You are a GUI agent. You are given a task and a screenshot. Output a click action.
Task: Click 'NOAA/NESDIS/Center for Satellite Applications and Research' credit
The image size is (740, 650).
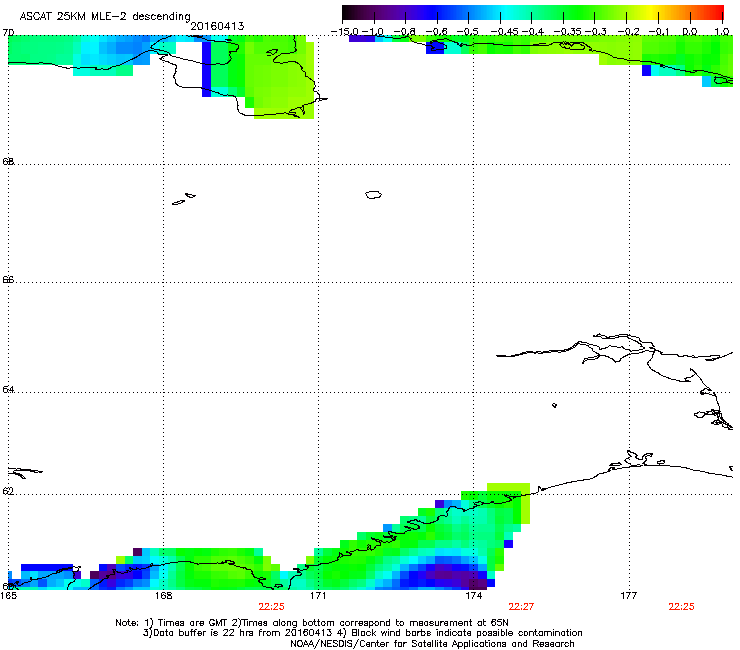pos(432,644)
